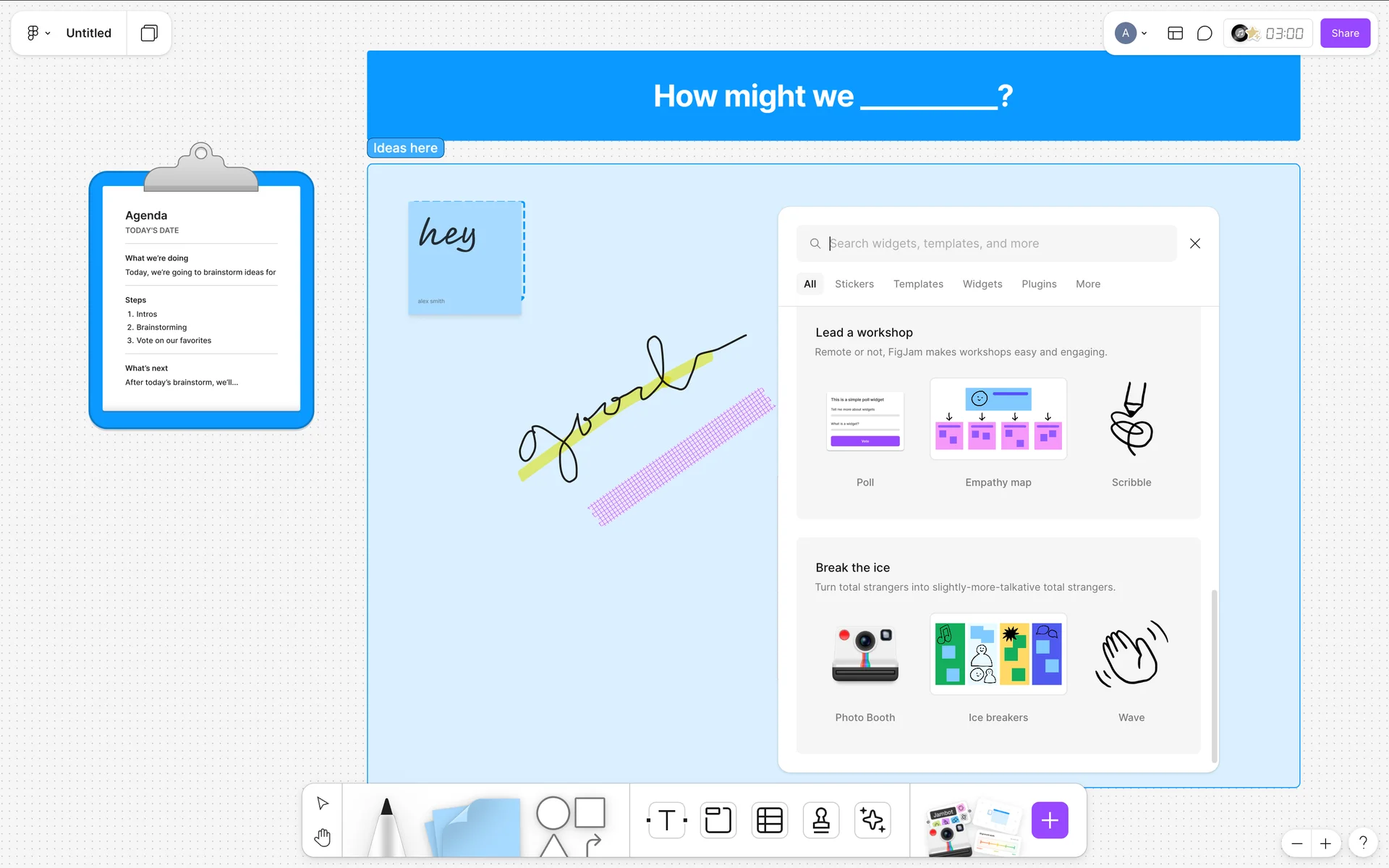Click the purple plus button
The width and height of the screenshot is (1389, 868).
click(x=1049, y=820)
